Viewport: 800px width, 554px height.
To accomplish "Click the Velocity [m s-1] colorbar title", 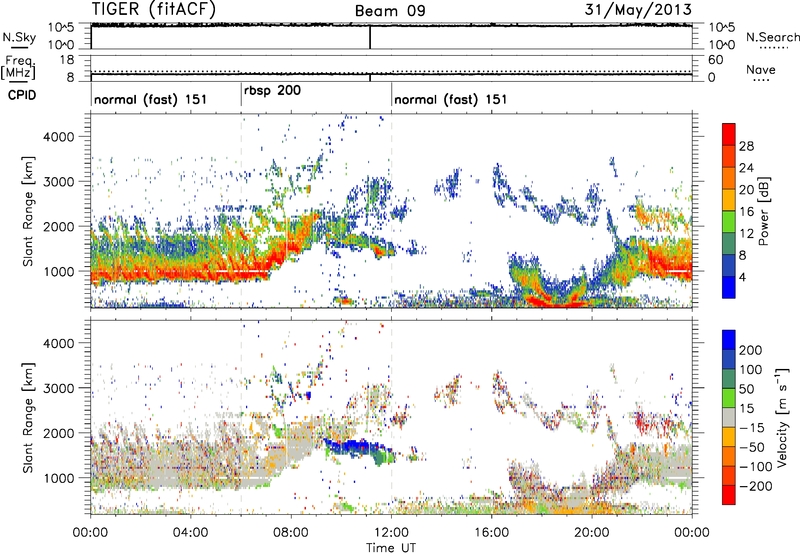I will (x=781, y=417).
